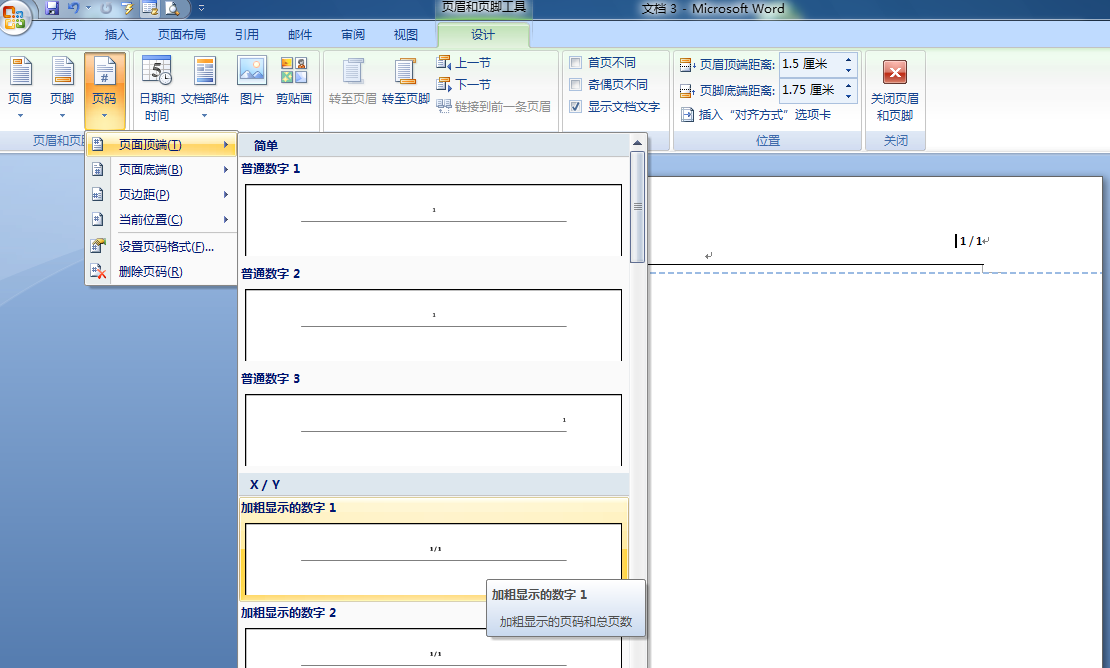Open 页面底端(B) submenu
1110x668 pixels.
pos(161,170)
